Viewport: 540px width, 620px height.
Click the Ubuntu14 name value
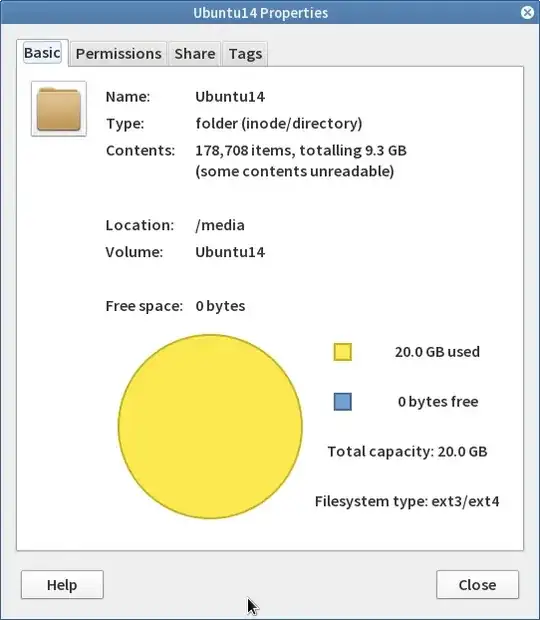tap(230, 97)
